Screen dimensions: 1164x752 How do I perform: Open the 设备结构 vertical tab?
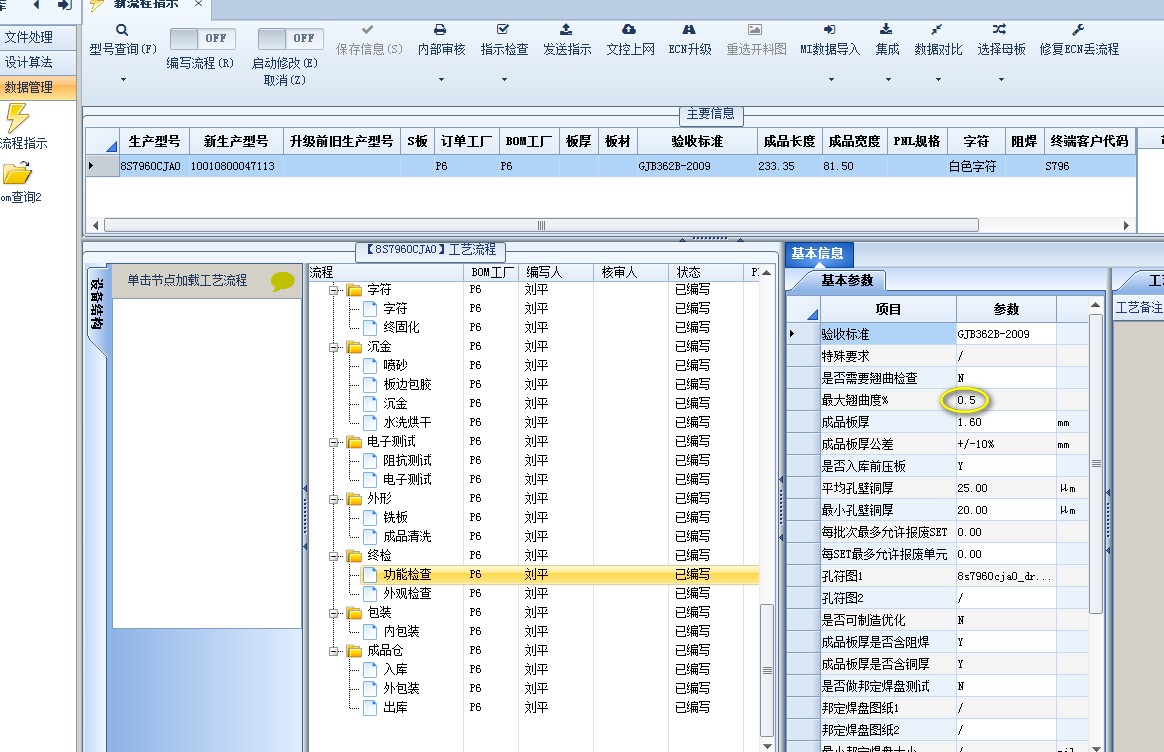[97, 304]
